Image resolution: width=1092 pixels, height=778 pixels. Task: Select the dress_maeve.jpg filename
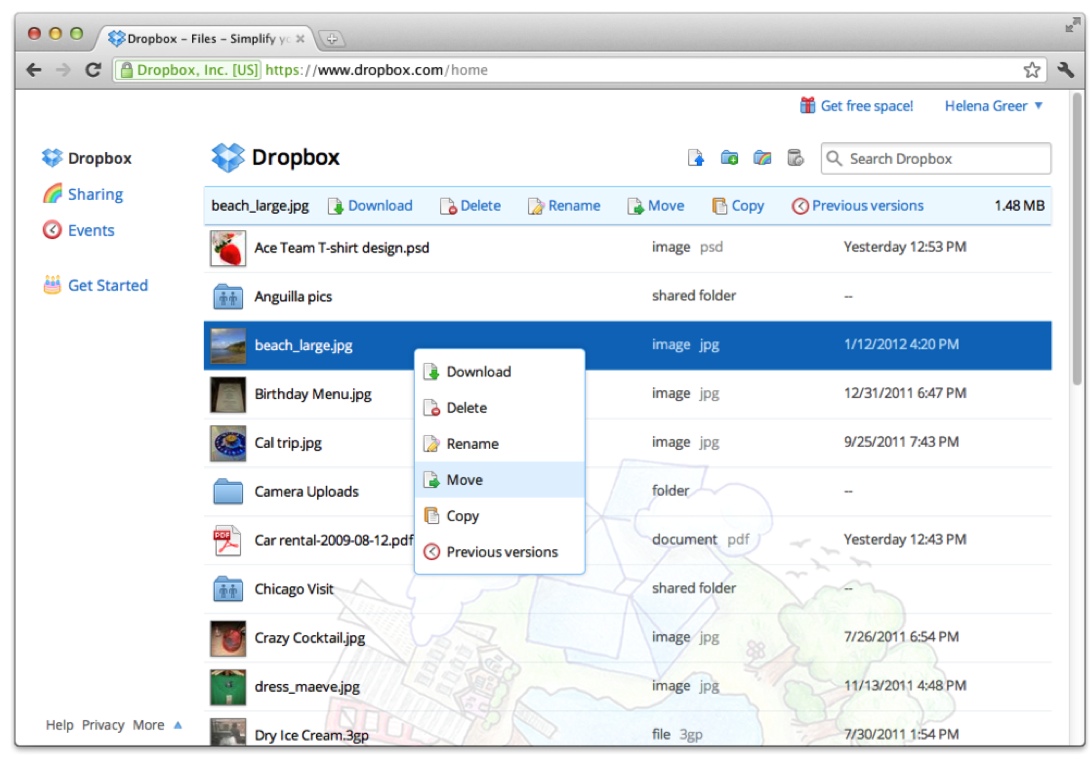307,687
